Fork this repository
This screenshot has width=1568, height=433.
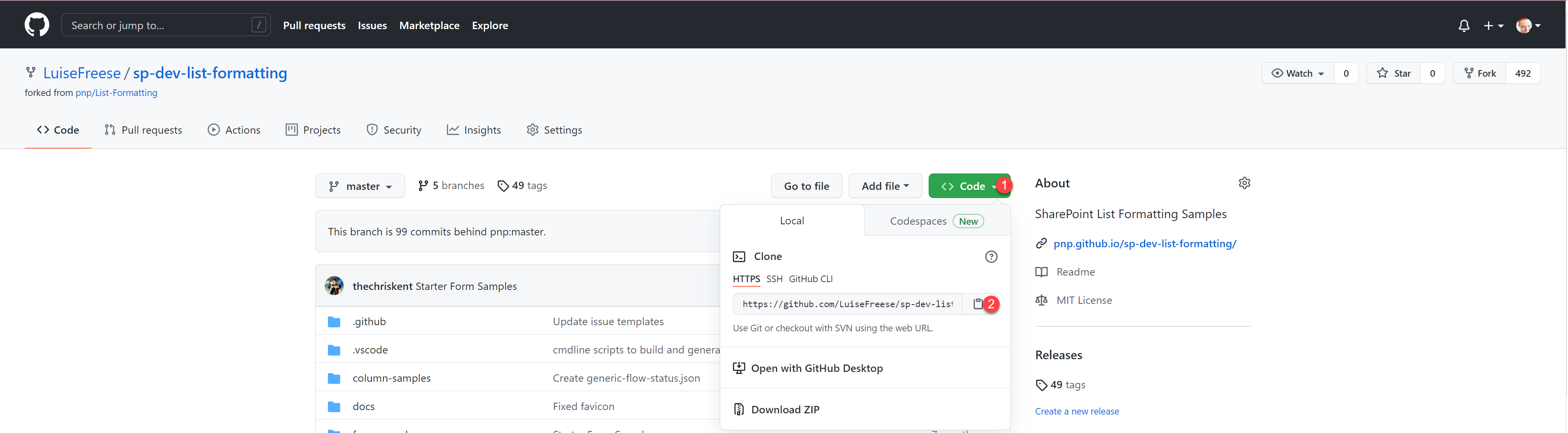click(x=1480, y=73)
